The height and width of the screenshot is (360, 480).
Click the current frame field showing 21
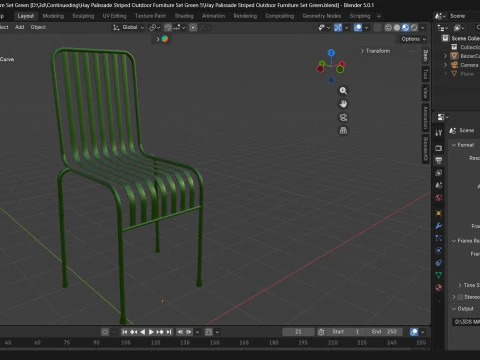coord(298,332)
